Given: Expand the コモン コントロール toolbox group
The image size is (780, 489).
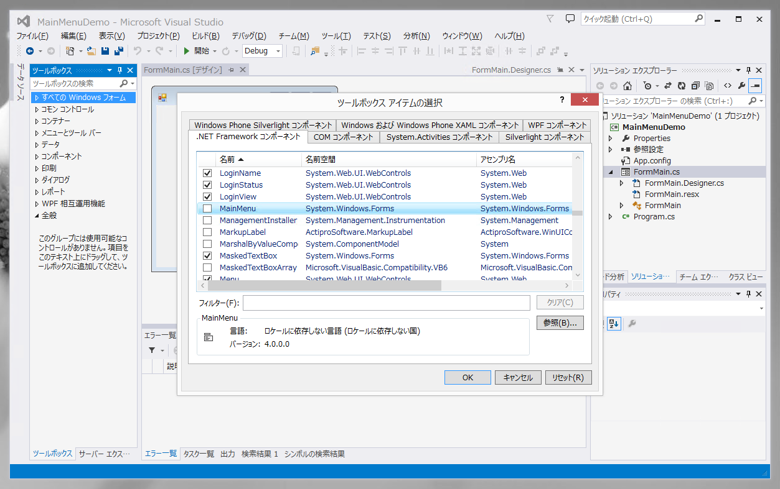Looking at the screenshot, I should pos(37,109).
